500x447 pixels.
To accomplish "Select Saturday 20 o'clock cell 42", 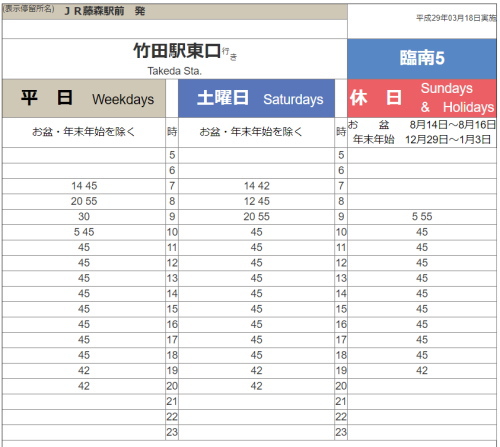I will (256, 386).
